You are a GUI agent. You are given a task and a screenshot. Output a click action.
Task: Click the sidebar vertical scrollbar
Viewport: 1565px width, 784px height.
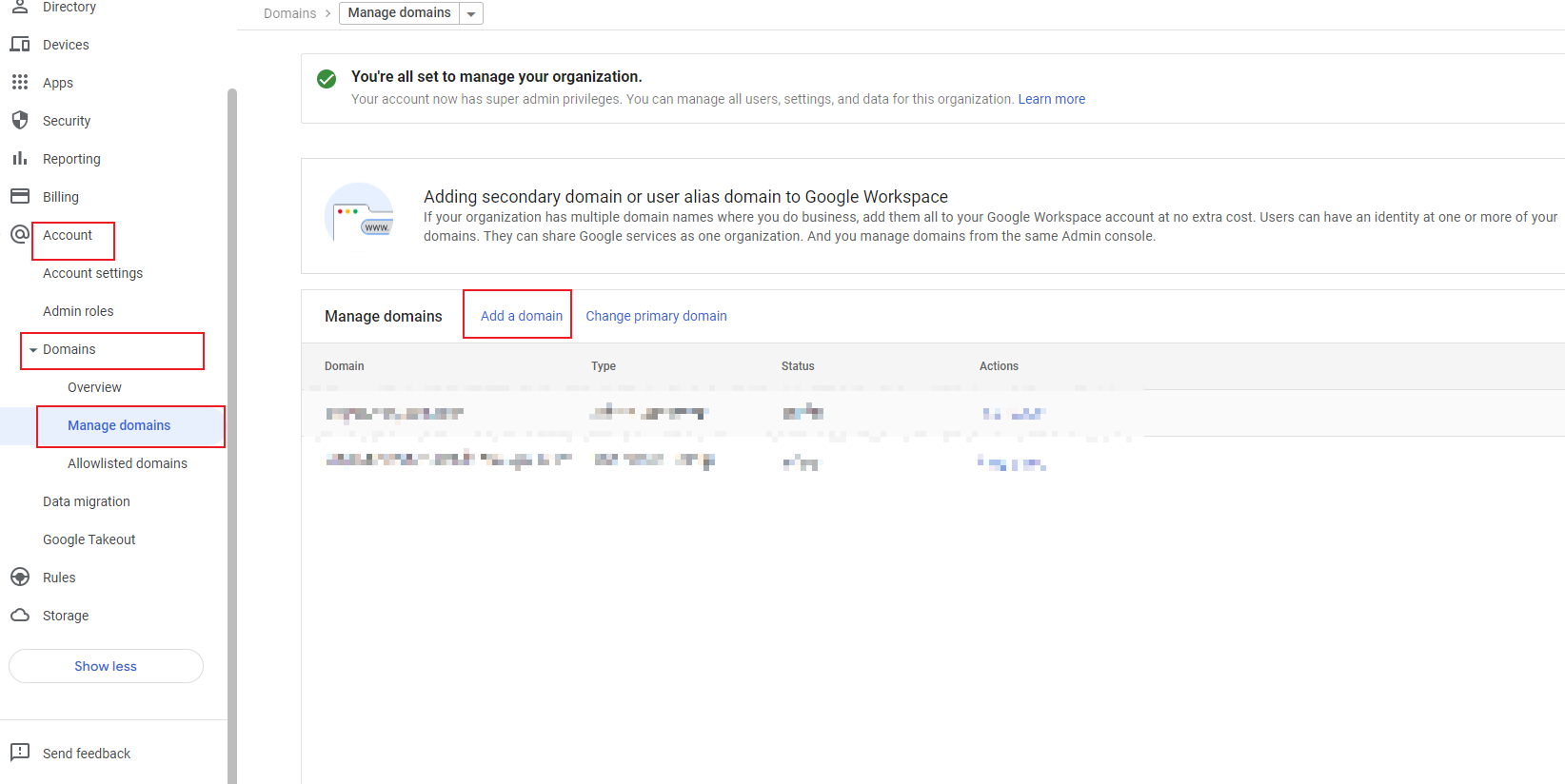[x=232, y=436]
